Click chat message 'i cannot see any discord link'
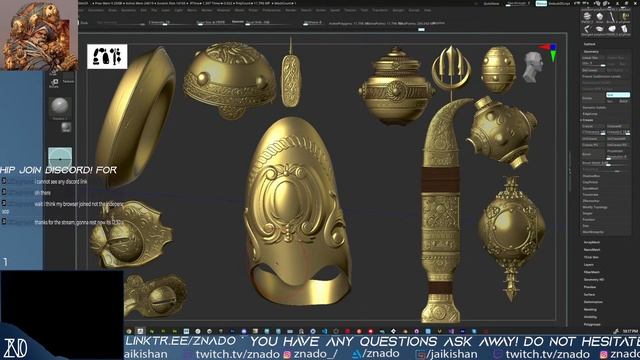 coord(61,182)
